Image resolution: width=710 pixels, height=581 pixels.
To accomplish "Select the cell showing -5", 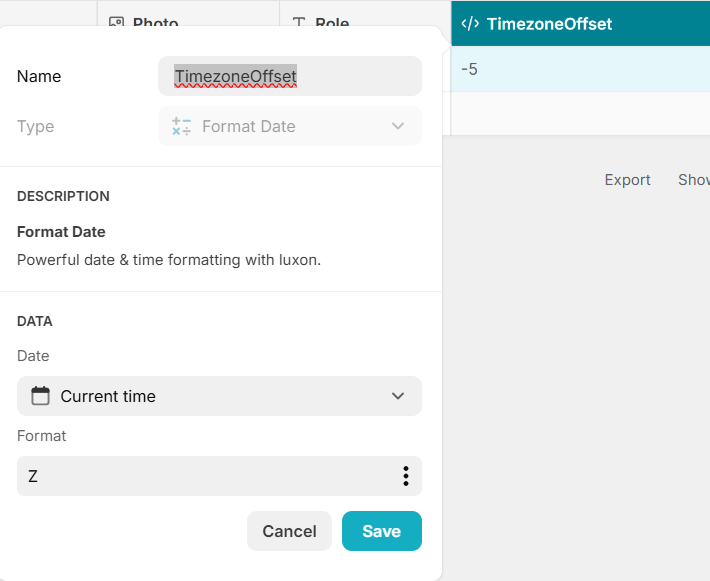I will click(x=580, y=69).
